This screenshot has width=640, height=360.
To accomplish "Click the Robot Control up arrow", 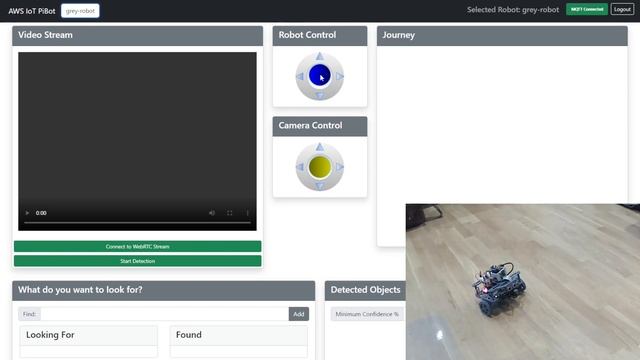I will coord(320,56).
